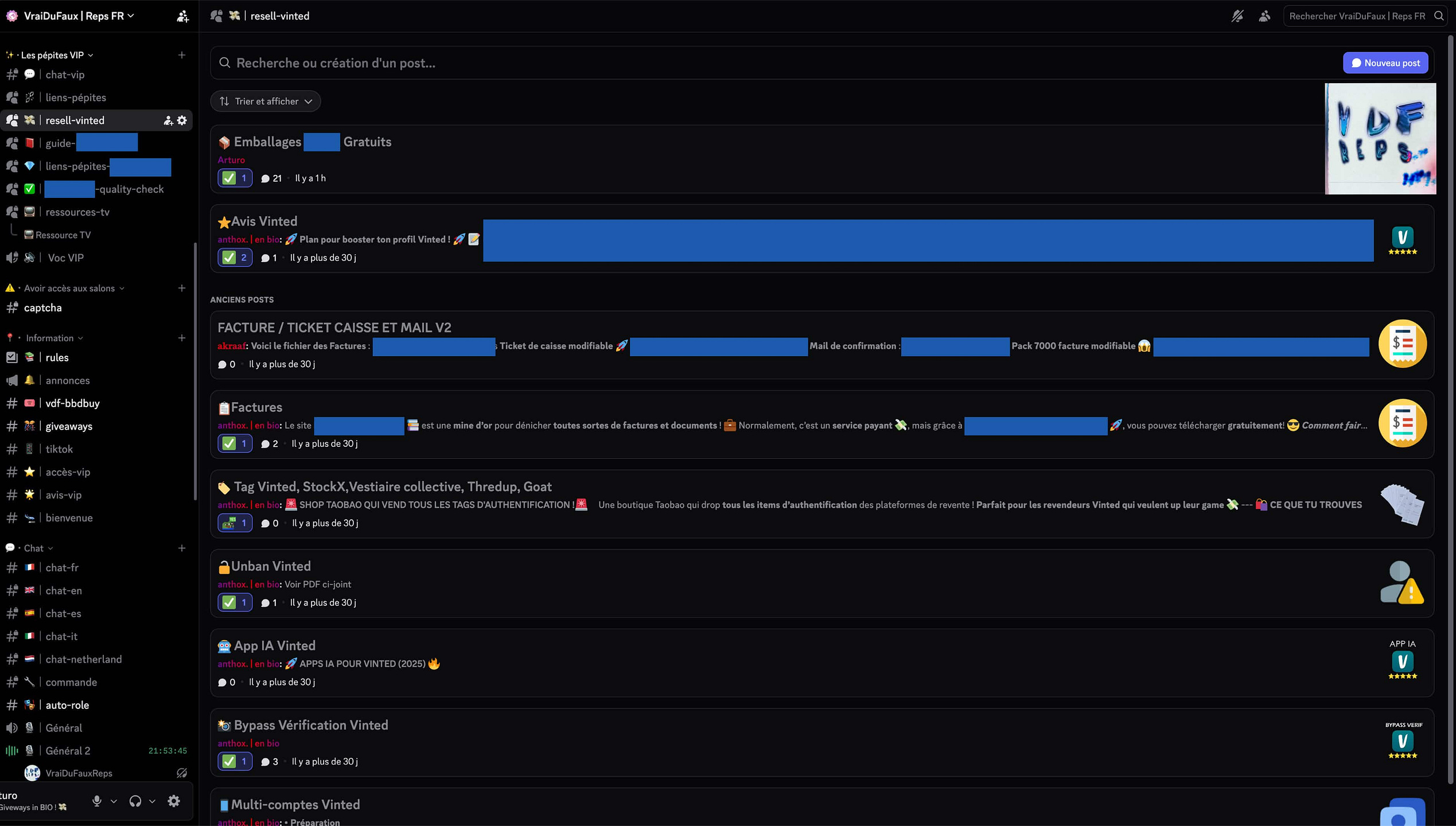Collapse the Information category
The height and width of the screenshot is (826, 1456).
[x=45, y=338]
